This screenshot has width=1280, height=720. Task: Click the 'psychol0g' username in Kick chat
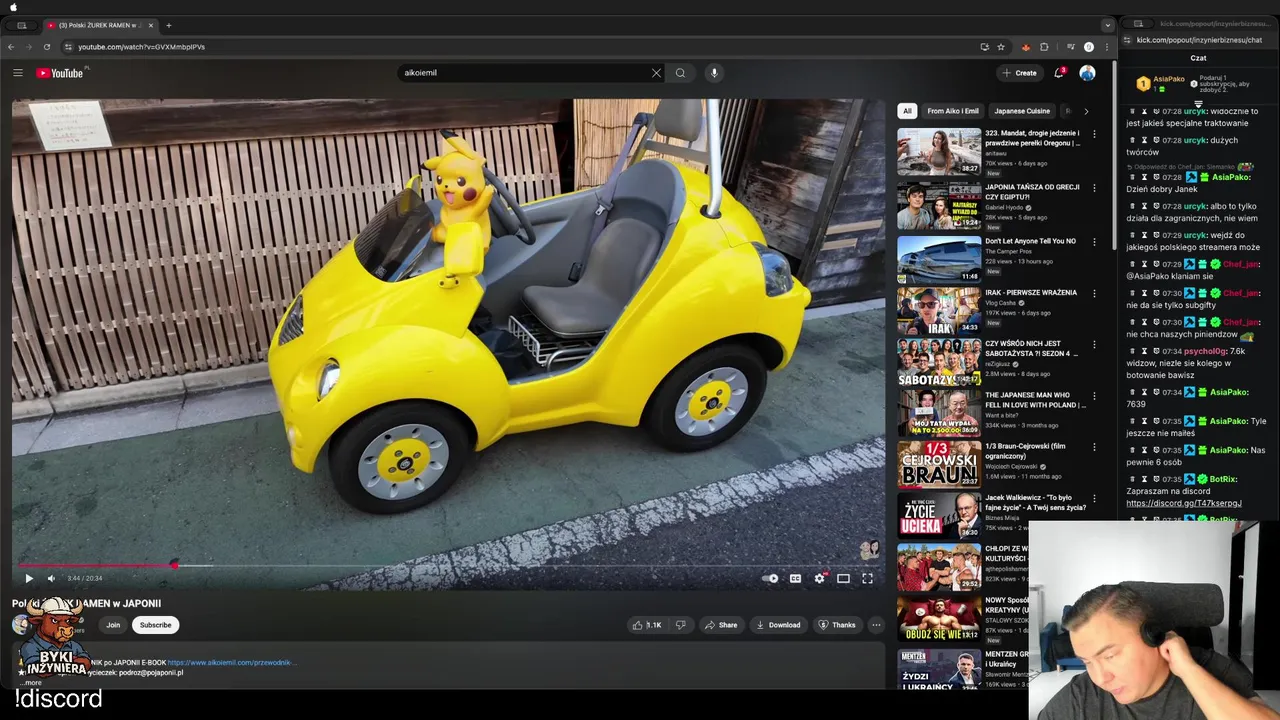tap(1204, 351)
